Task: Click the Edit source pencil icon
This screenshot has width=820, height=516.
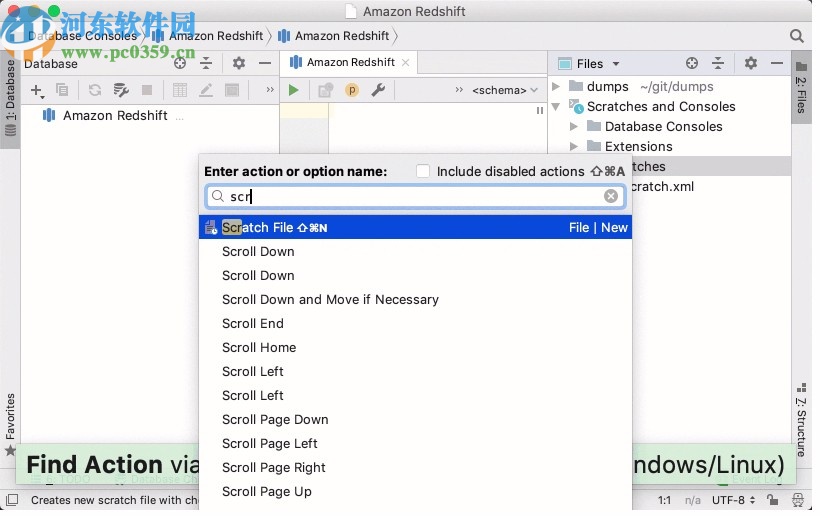Action: tap(206, 90)
